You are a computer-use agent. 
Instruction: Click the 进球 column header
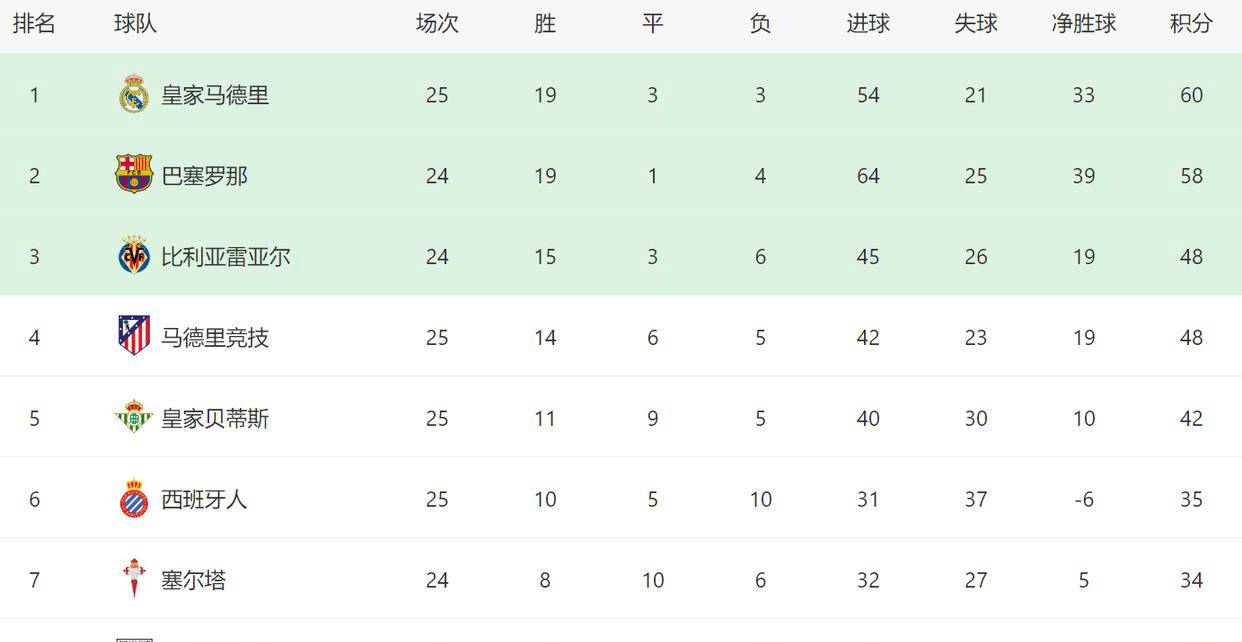coord(868,24)
